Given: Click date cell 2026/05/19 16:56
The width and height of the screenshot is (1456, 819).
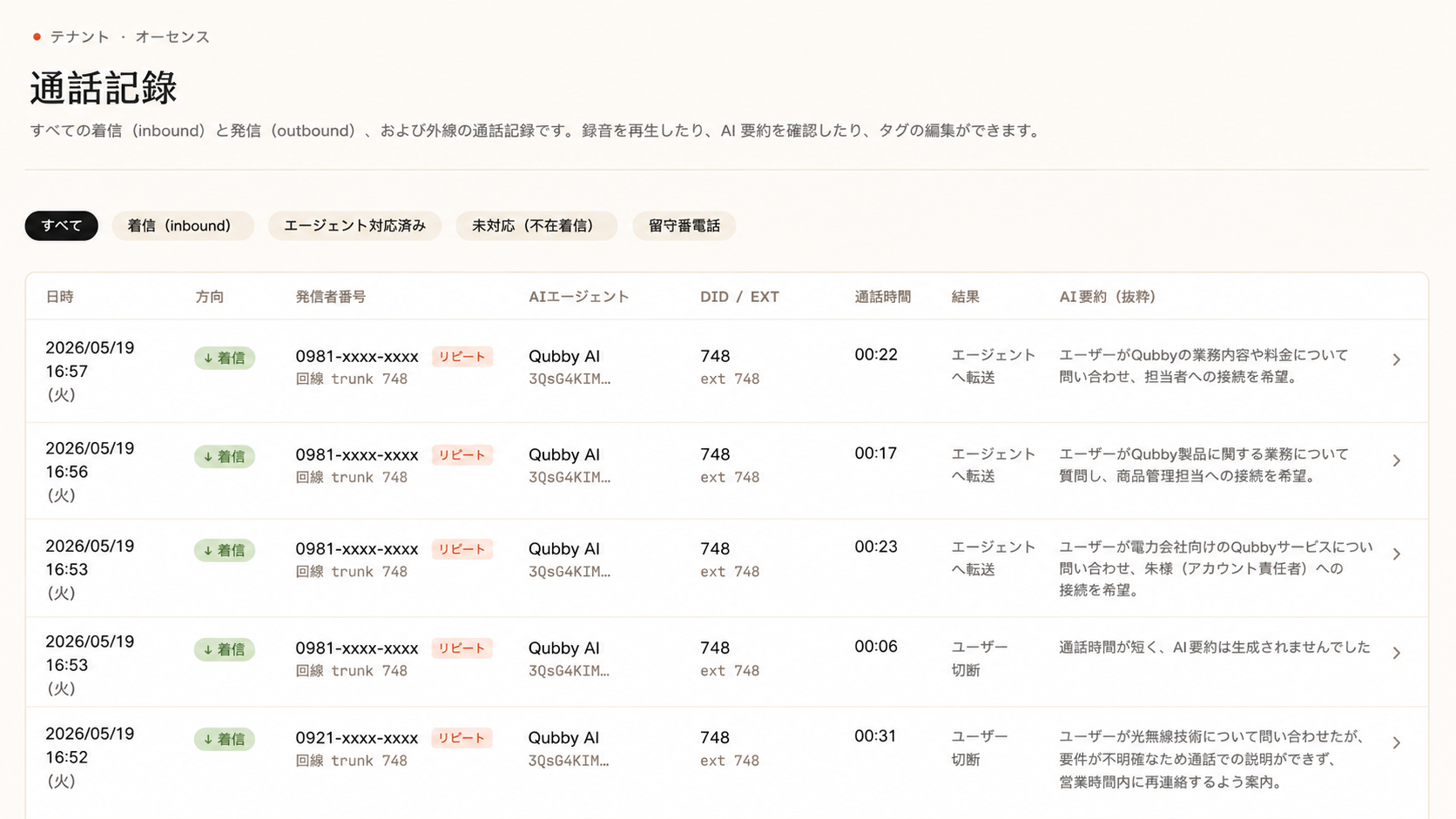Looking at the screenshot, I should [90, 472].
